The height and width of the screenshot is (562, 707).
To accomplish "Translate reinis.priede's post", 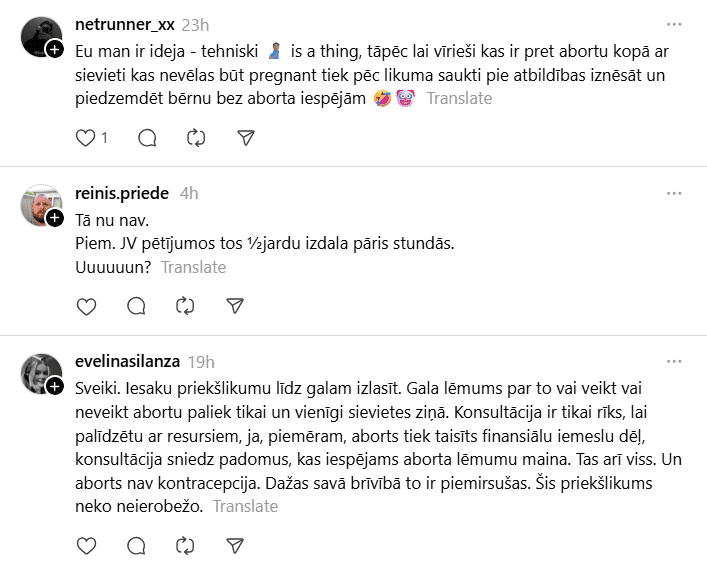I will (193, 267).
